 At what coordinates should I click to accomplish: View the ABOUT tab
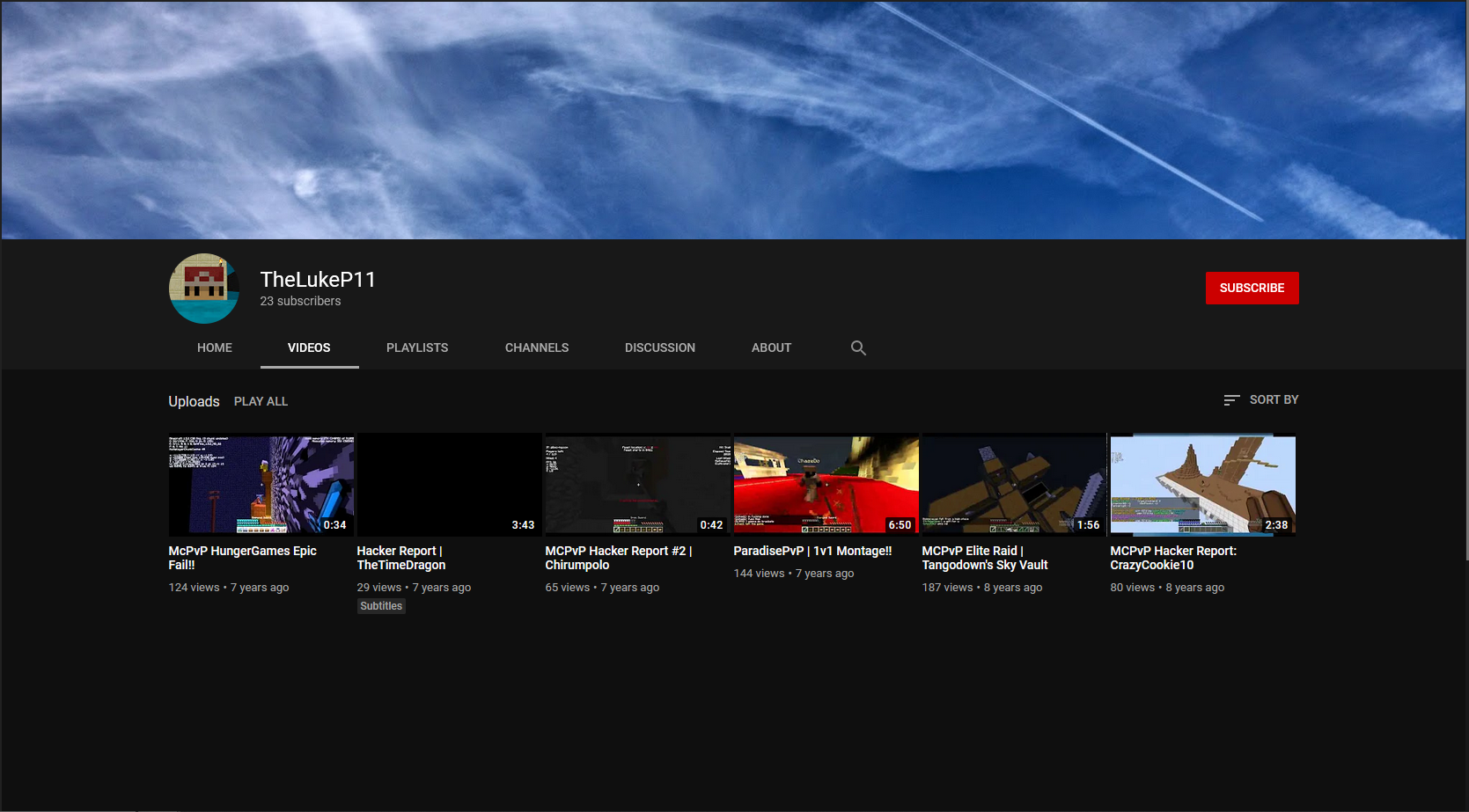pyautogui.click(x=771, y=347)
